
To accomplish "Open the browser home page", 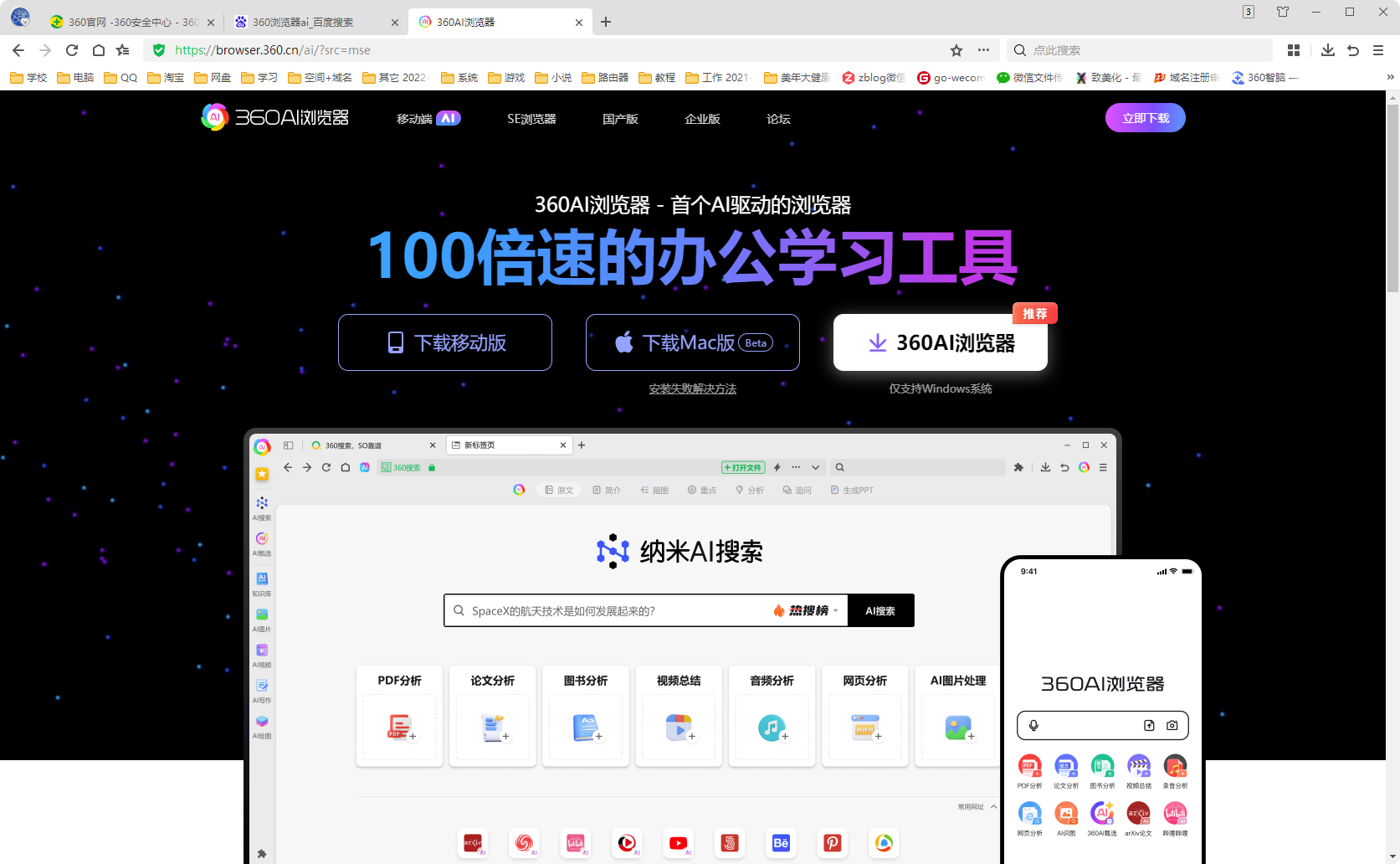I will (99, 50).
